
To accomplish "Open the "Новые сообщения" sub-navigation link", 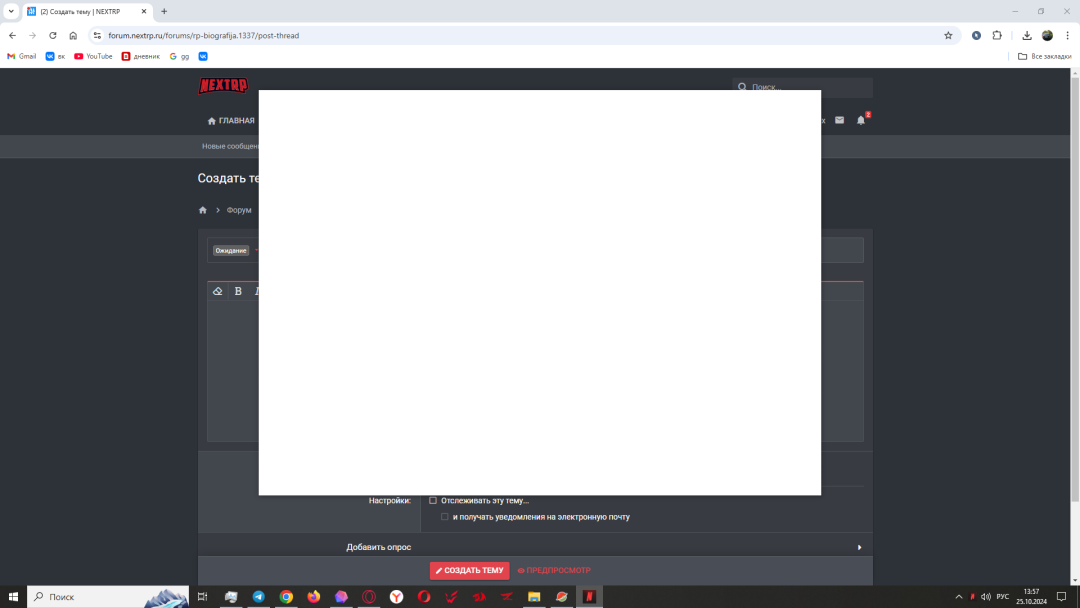I will pyautogui.click(x=230, y=146).
